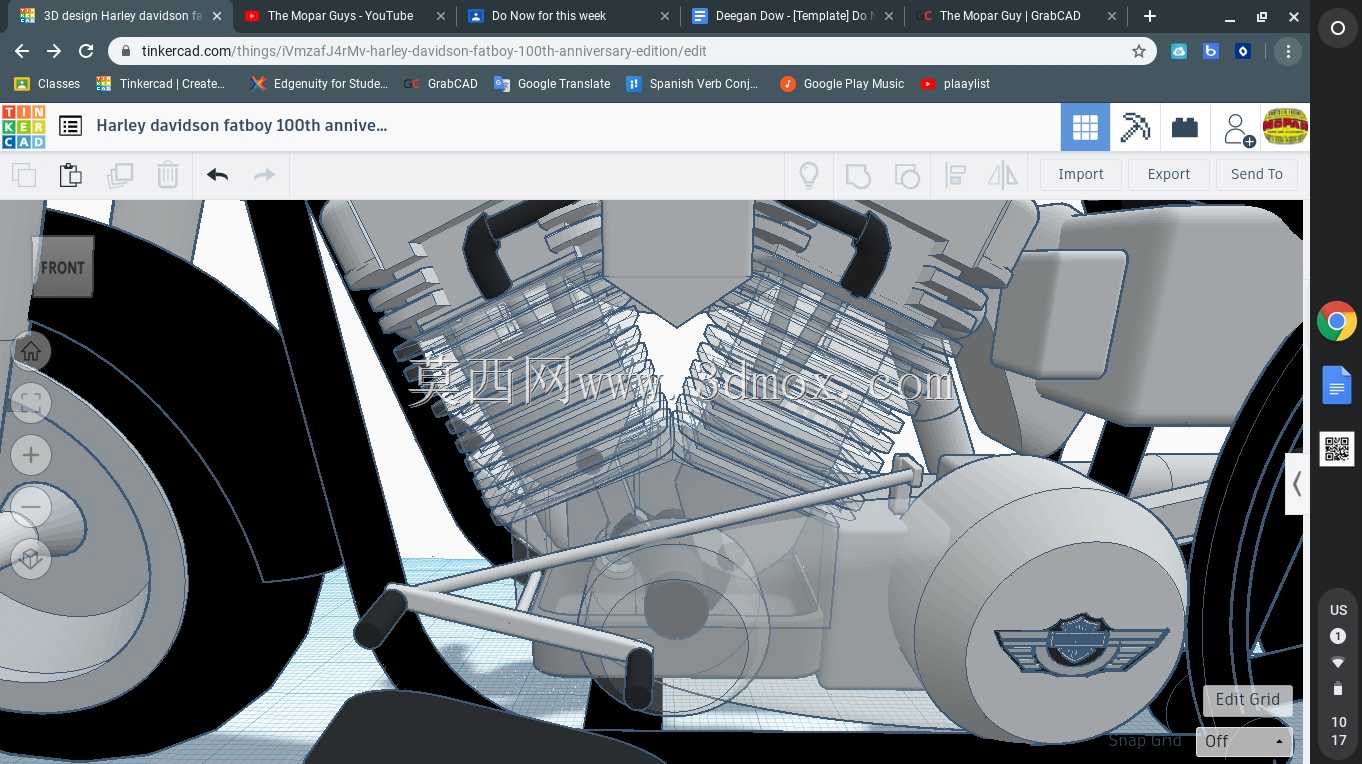The image size is (1362, 764).
Task: Click the address bar URL
Action: (424, 51)
